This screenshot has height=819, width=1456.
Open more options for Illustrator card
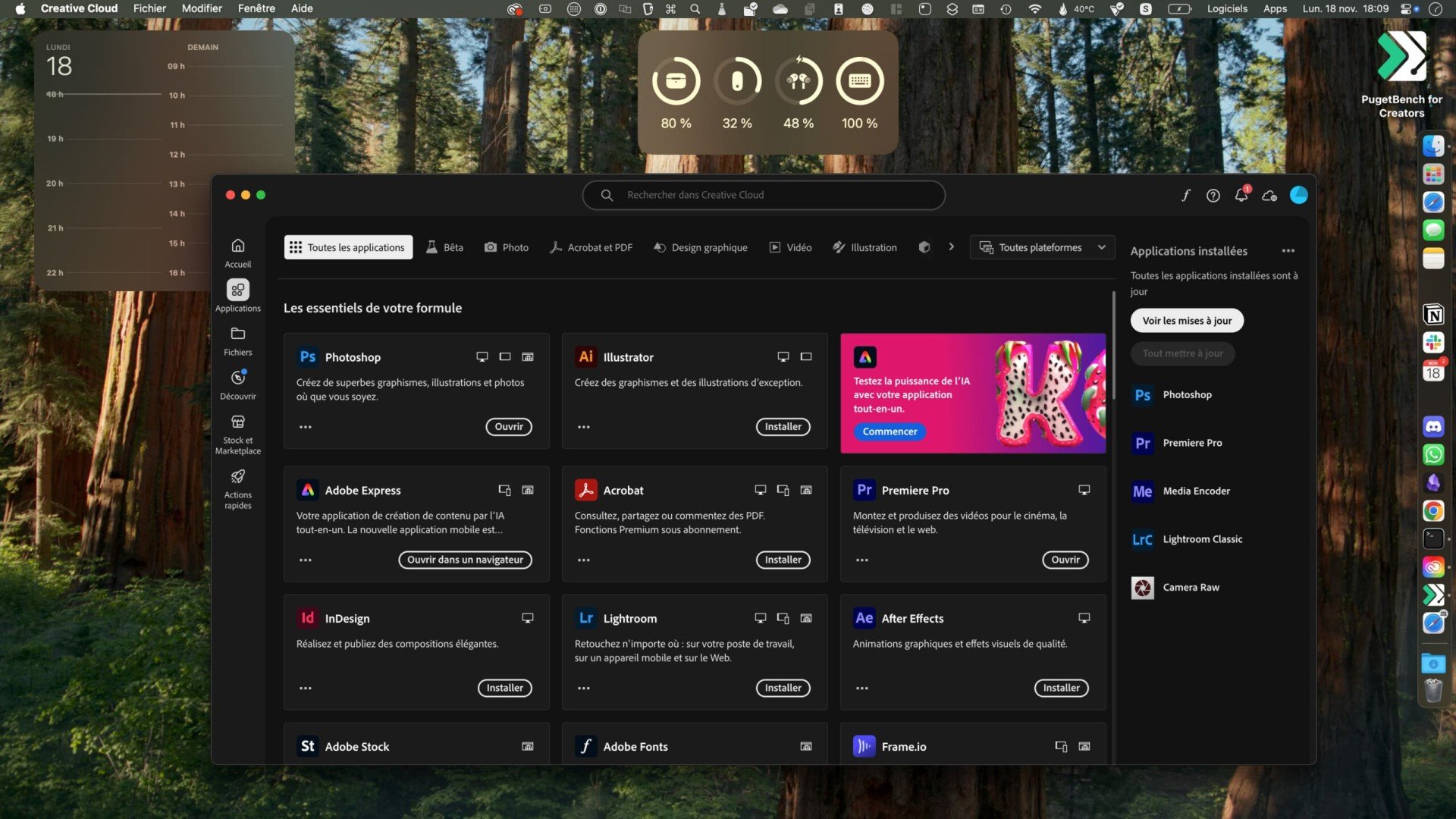[x=583, y=427]
